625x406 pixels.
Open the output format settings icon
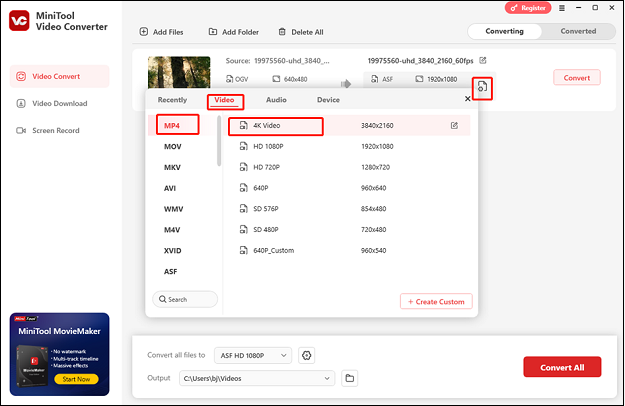click(x=482, y=86)
